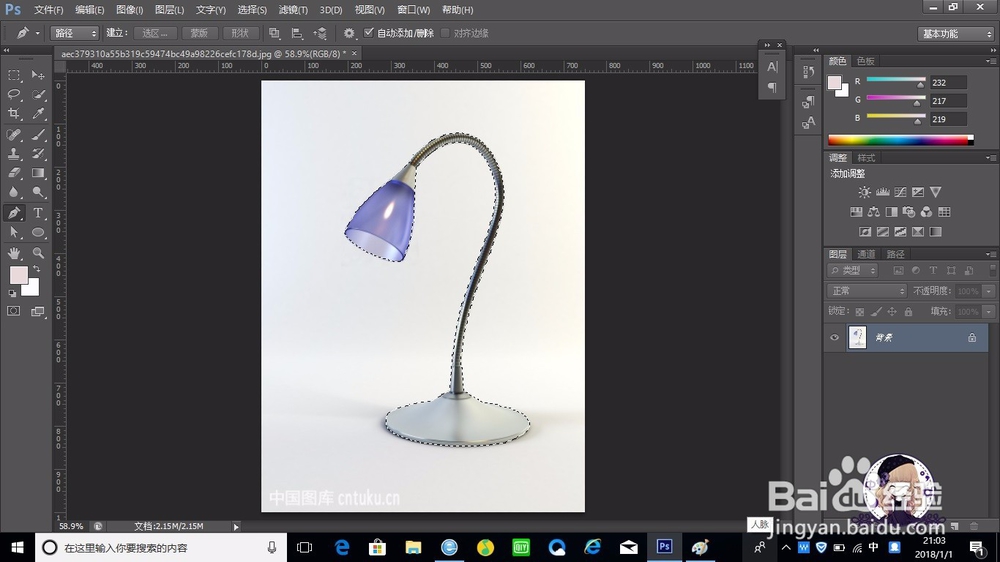This screenshot has width=1000, height=562.
Task: Select the Clone Stamp tool
Action: click(13, 154)
